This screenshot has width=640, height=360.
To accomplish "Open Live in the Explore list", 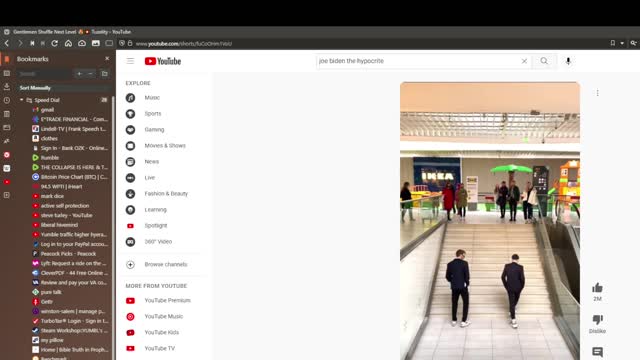I will (149, 178).
